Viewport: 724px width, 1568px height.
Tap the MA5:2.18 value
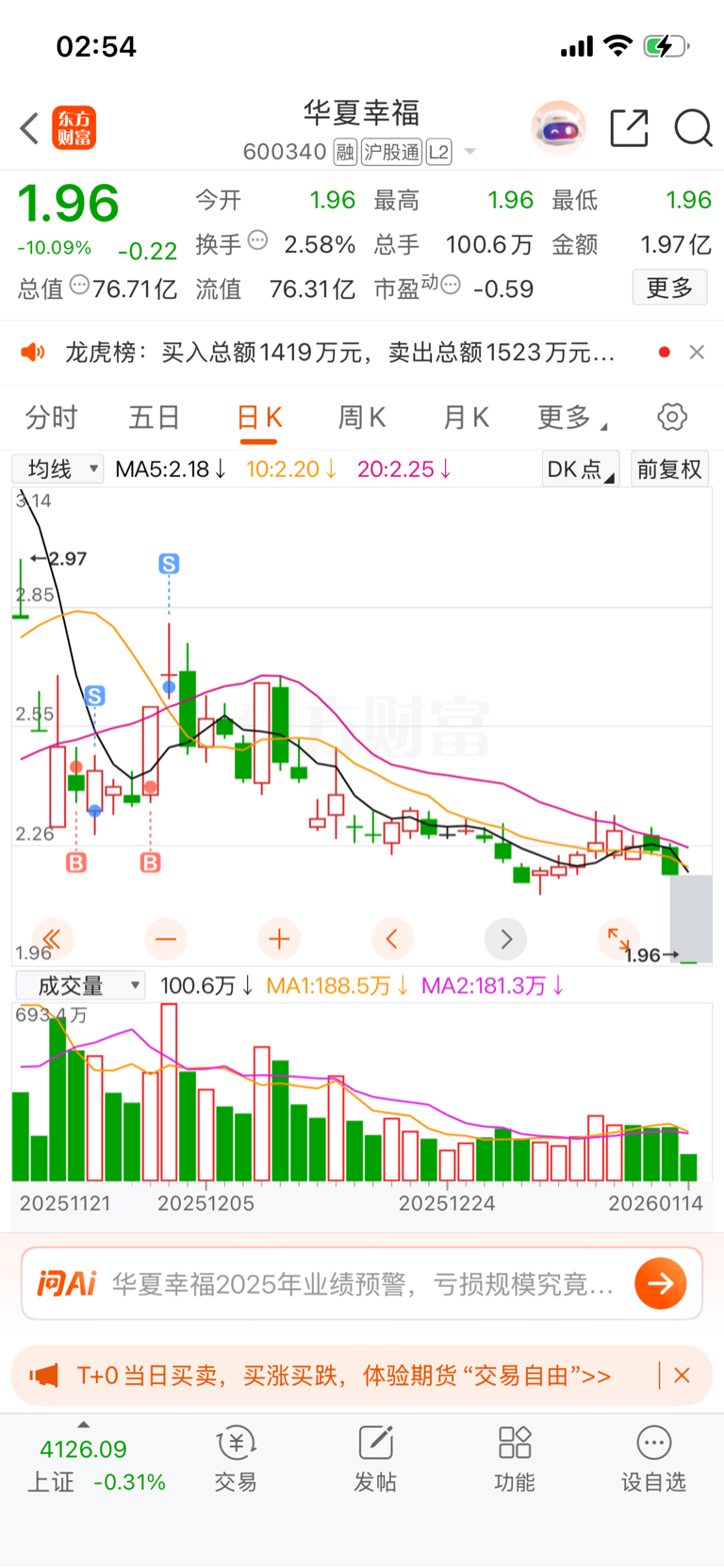(171, 469)
